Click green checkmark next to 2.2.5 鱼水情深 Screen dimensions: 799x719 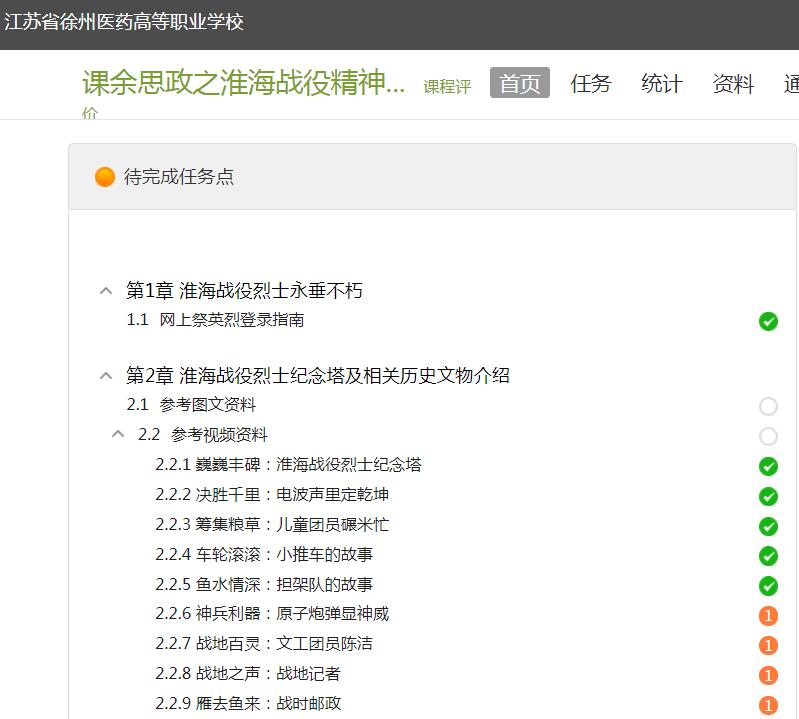click(x=768, y=585)
